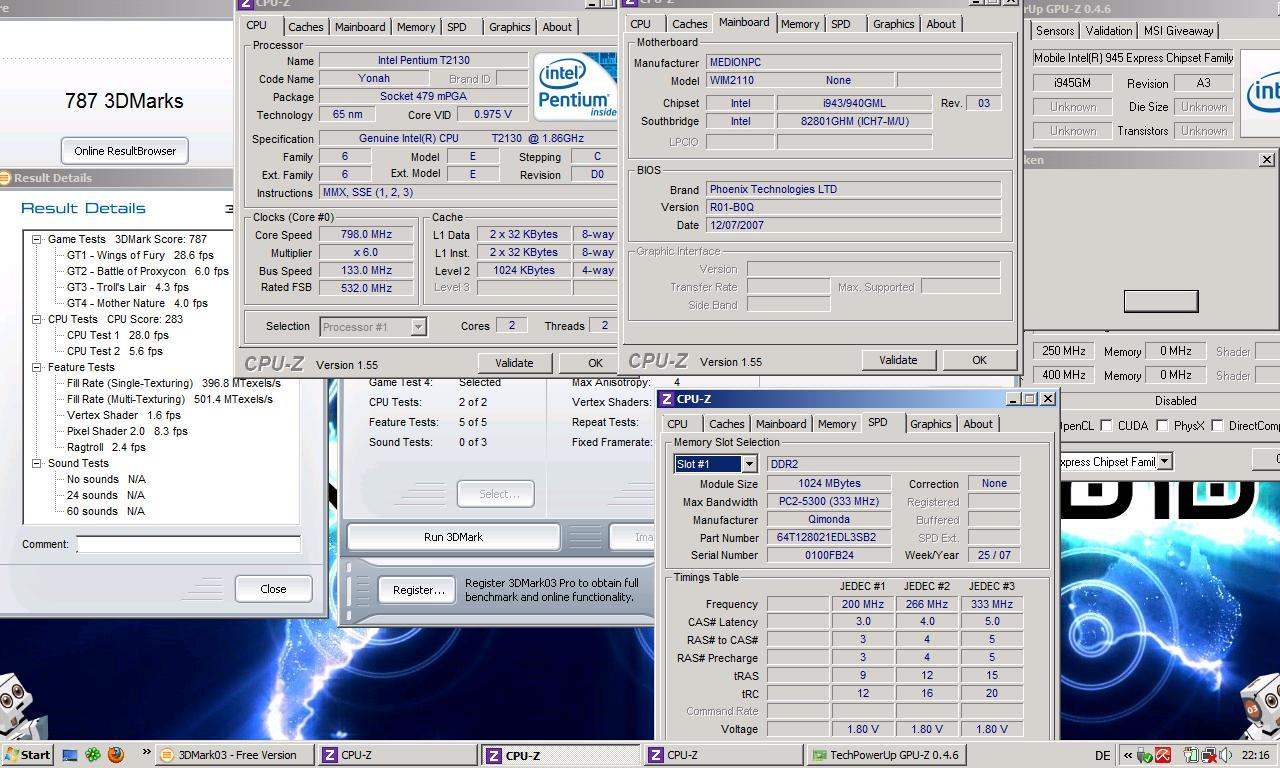
Task: Open the Windows Start menu
Action: point(27,755)
